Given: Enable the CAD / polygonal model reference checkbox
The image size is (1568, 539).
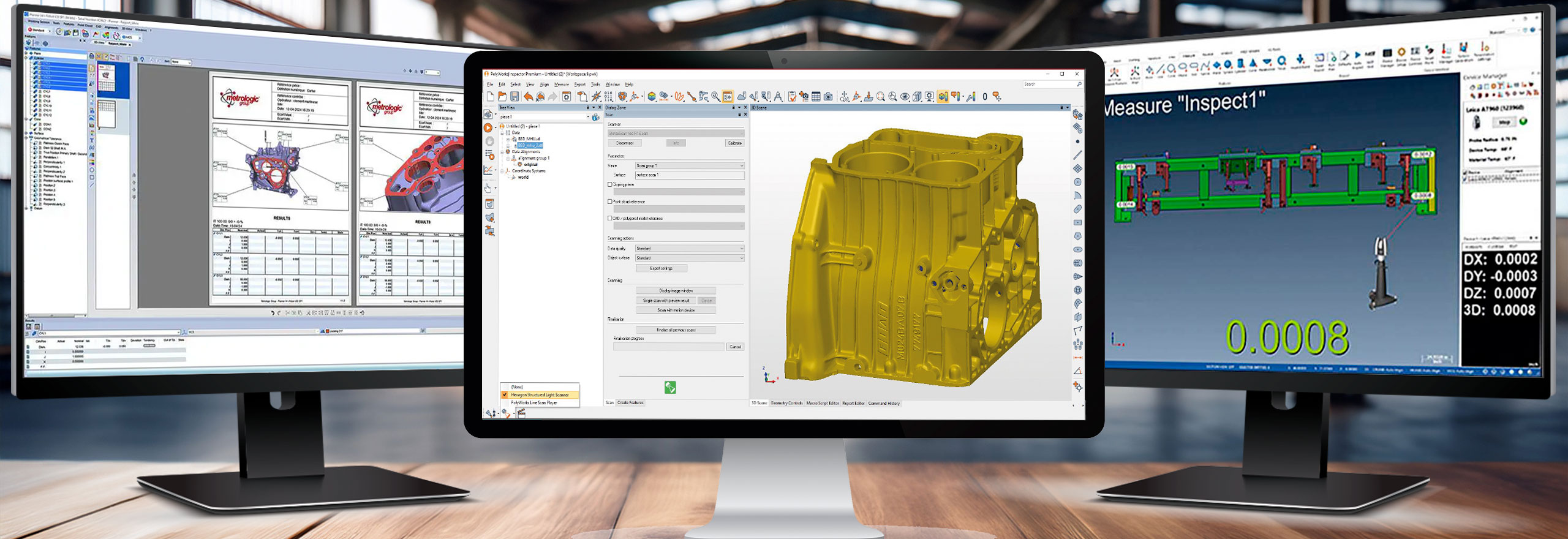Looking at the screenshot, I should (x=609, y=218).
